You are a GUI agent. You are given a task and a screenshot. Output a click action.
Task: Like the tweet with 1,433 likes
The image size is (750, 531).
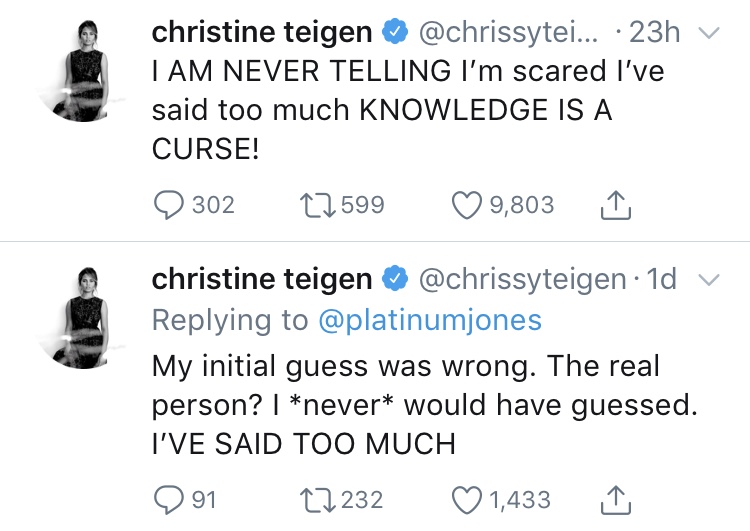click(x=467, y=498)
